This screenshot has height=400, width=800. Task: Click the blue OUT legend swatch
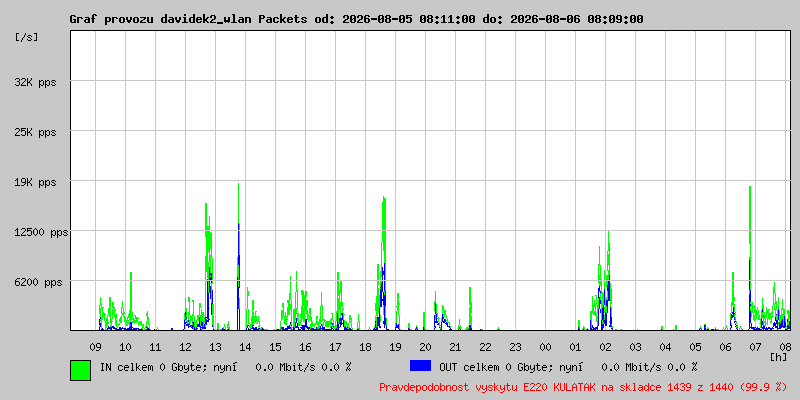[x=420, y=366]
